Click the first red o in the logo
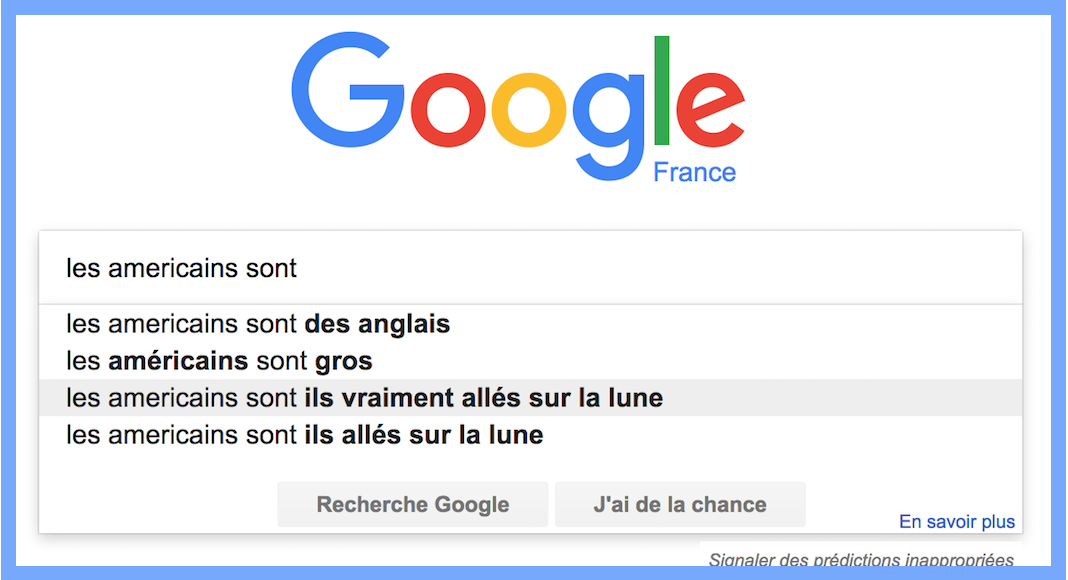Screen dimensions: 1068x580 point(448,109)
